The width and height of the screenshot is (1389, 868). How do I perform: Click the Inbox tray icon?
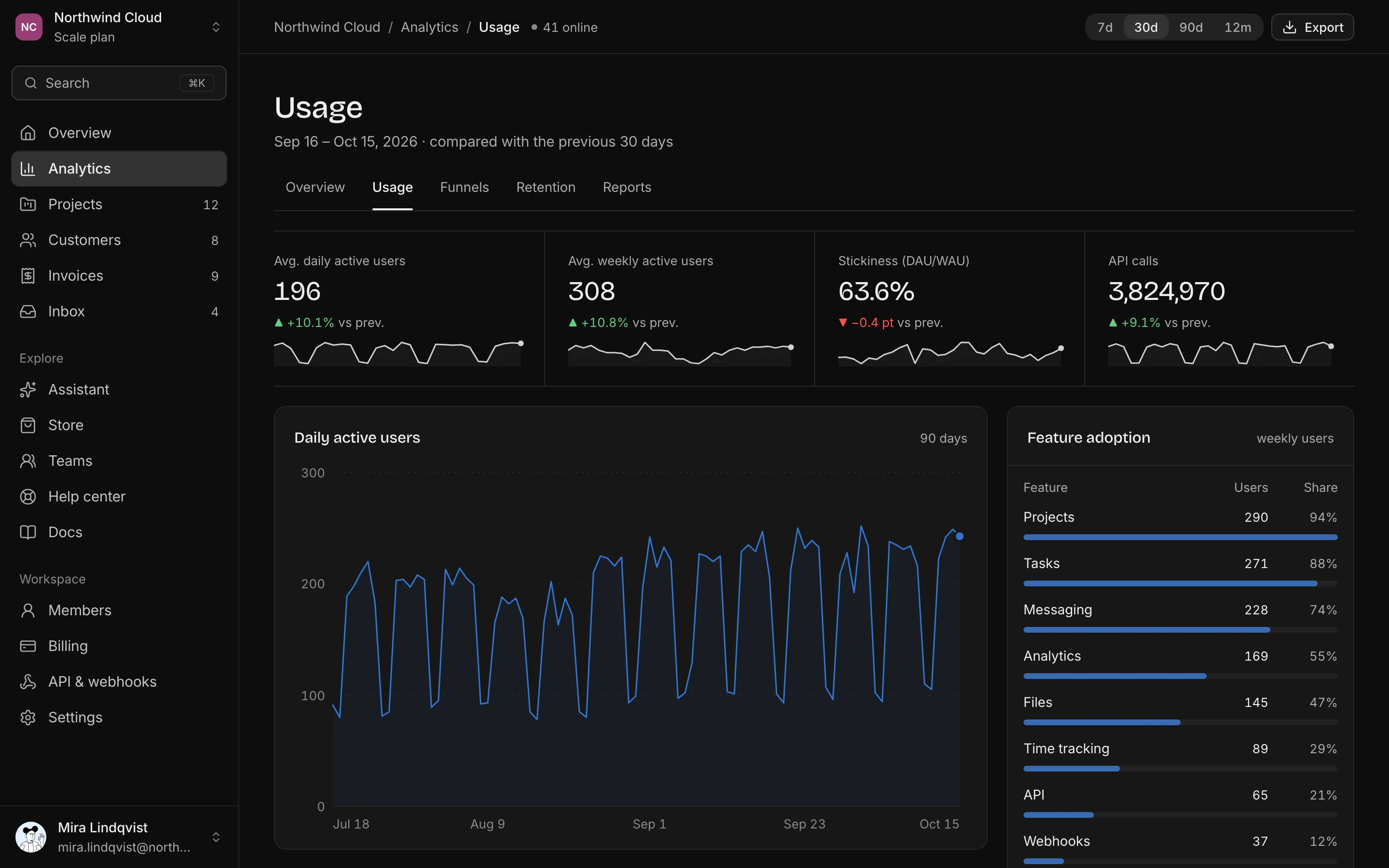click(x=27, y=311)
